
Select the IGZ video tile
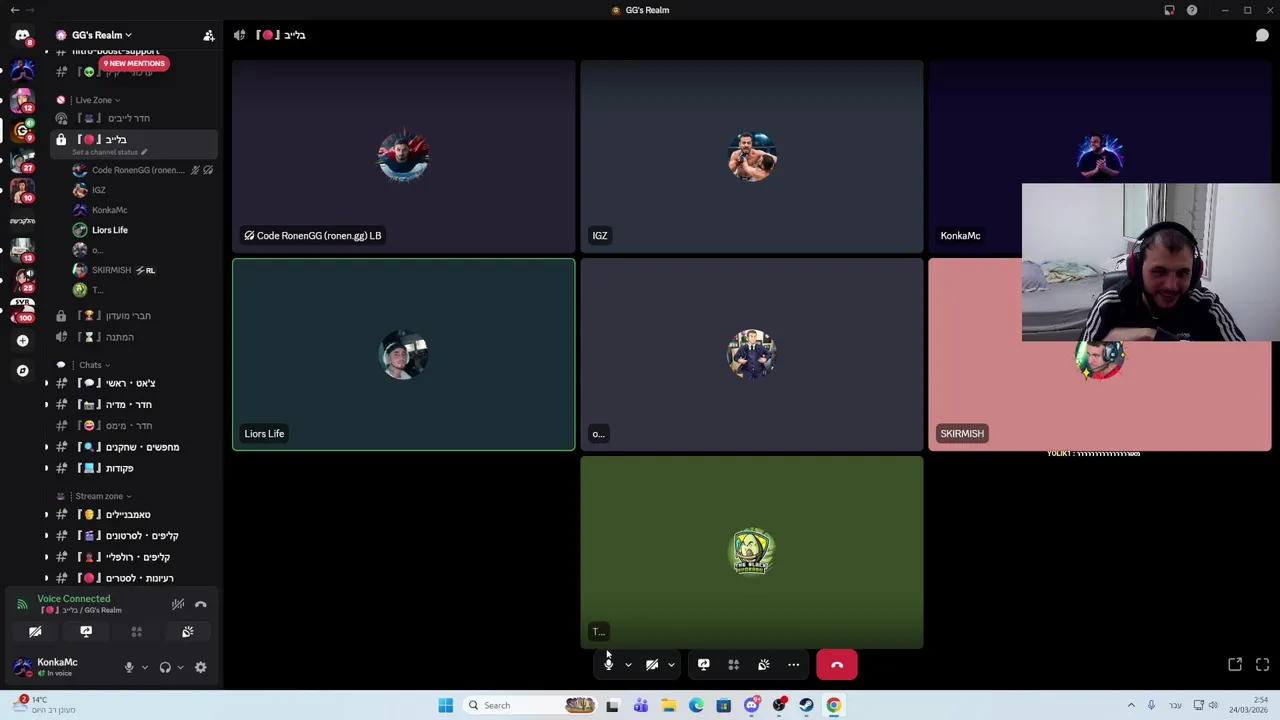click(752, 157)
